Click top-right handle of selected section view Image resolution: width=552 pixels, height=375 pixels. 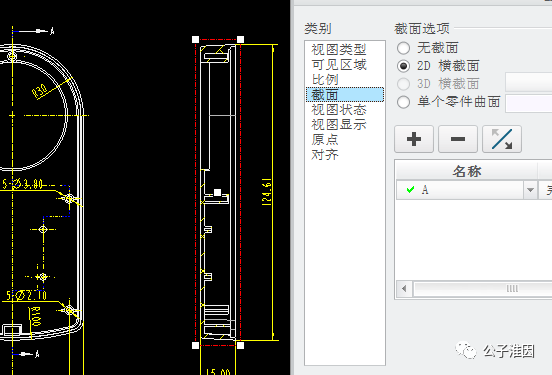point(240,39)
